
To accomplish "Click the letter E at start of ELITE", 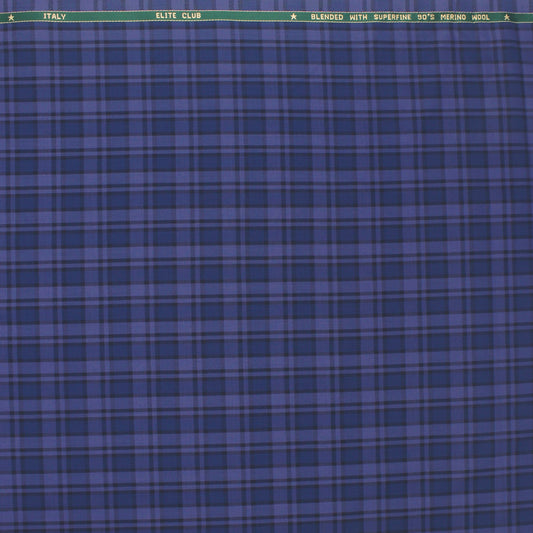I will 158,15.
